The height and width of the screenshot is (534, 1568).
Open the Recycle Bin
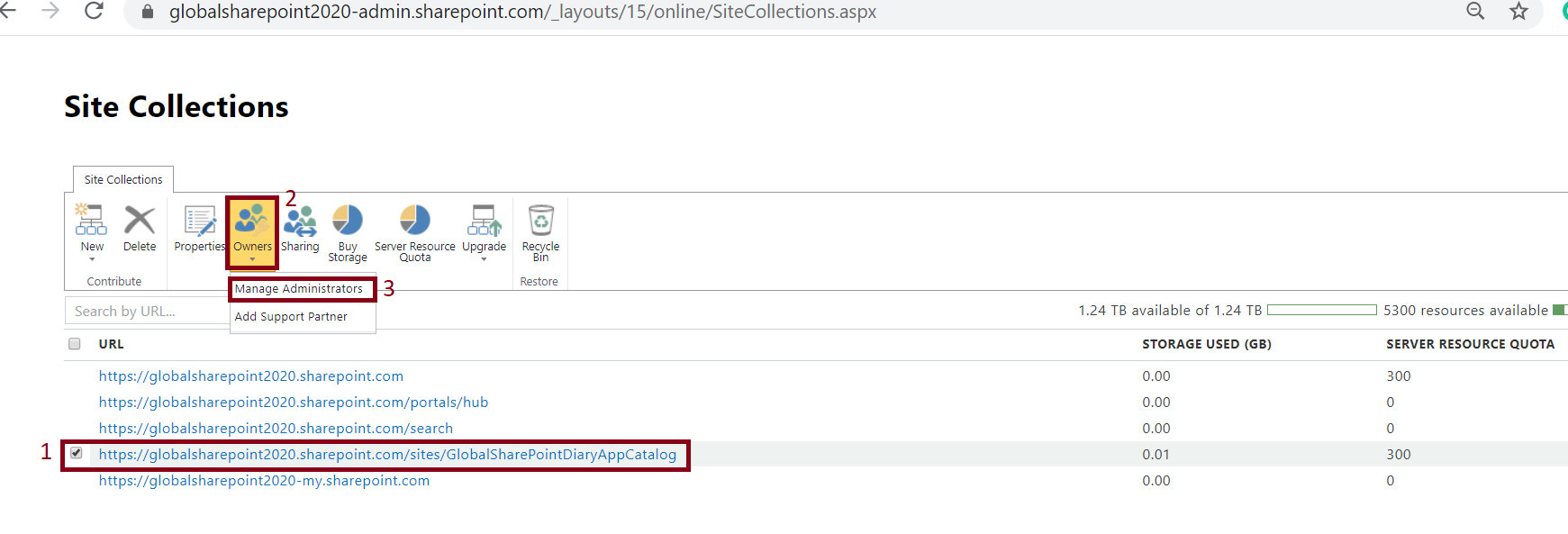coord(540,220)
